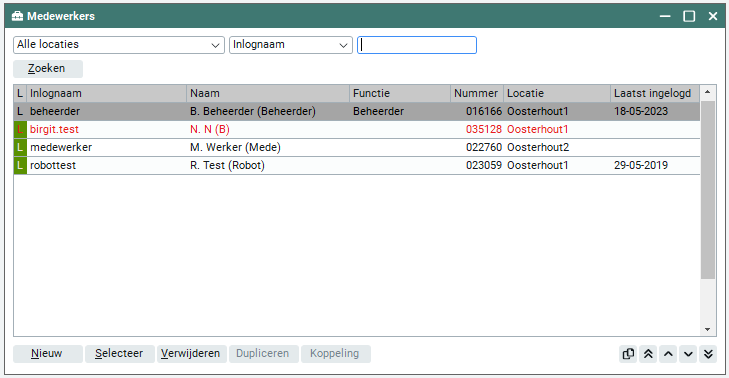Click the Nieuw button
The width and height of the screenshot is (729, 378).
tap(48, 354)
